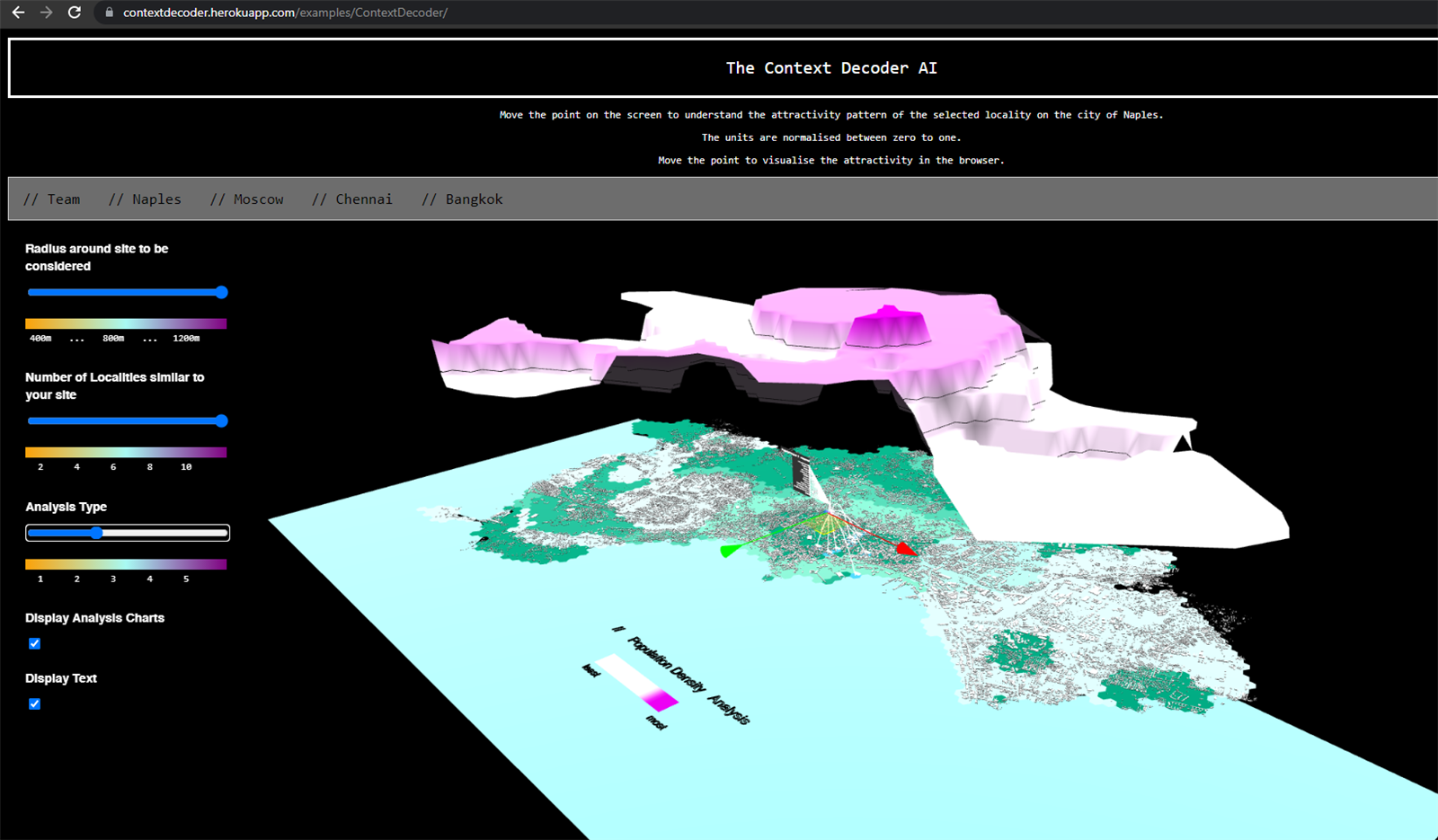Screen dimensions: 1438x840
Task: Click the Number of Localities slider handle
Action: pyautogui.click(x=221, y=420)
